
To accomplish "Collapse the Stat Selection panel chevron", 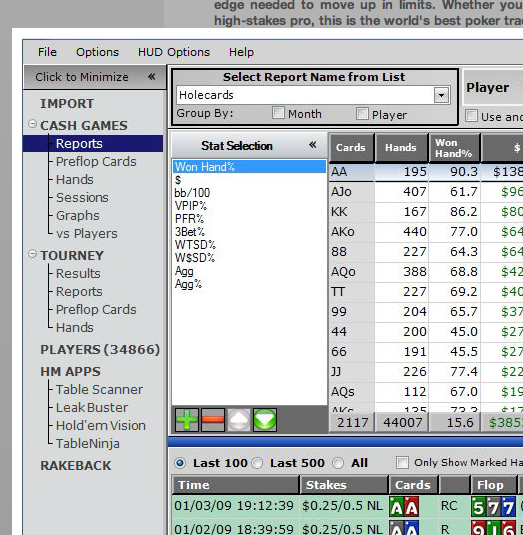I will pyautogui.click(x=313, y=145).
